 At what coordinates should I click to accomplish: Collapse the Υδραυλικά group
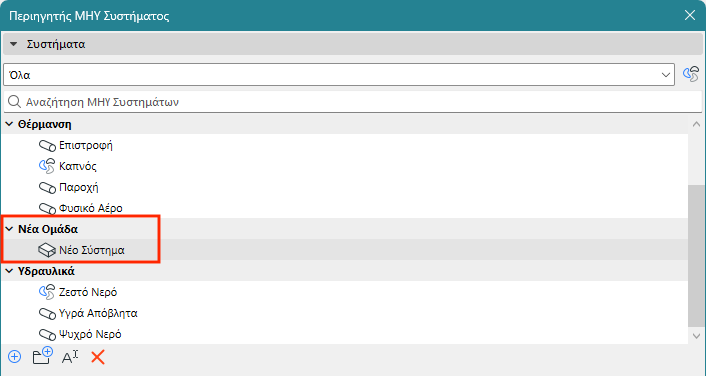pos(9,271)
